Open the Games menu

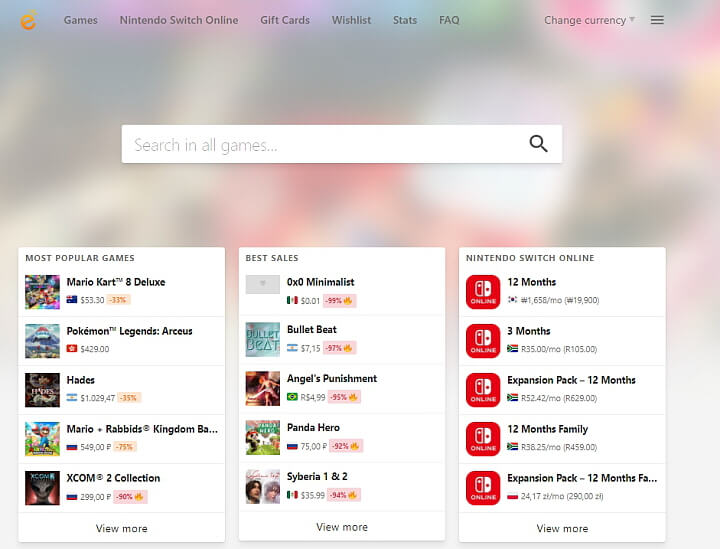80,20
